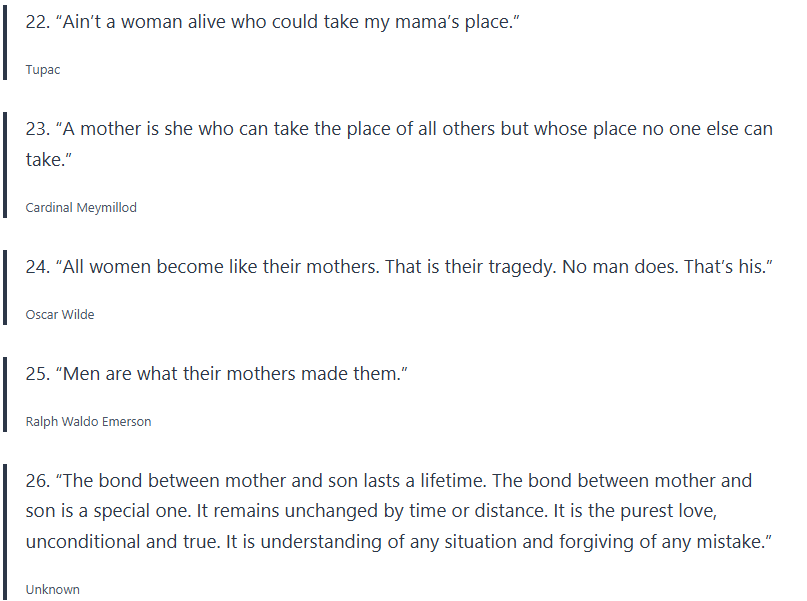Click the vertical bar beside the Tupac quote
The image size is (807, 601).
[5, 43]
